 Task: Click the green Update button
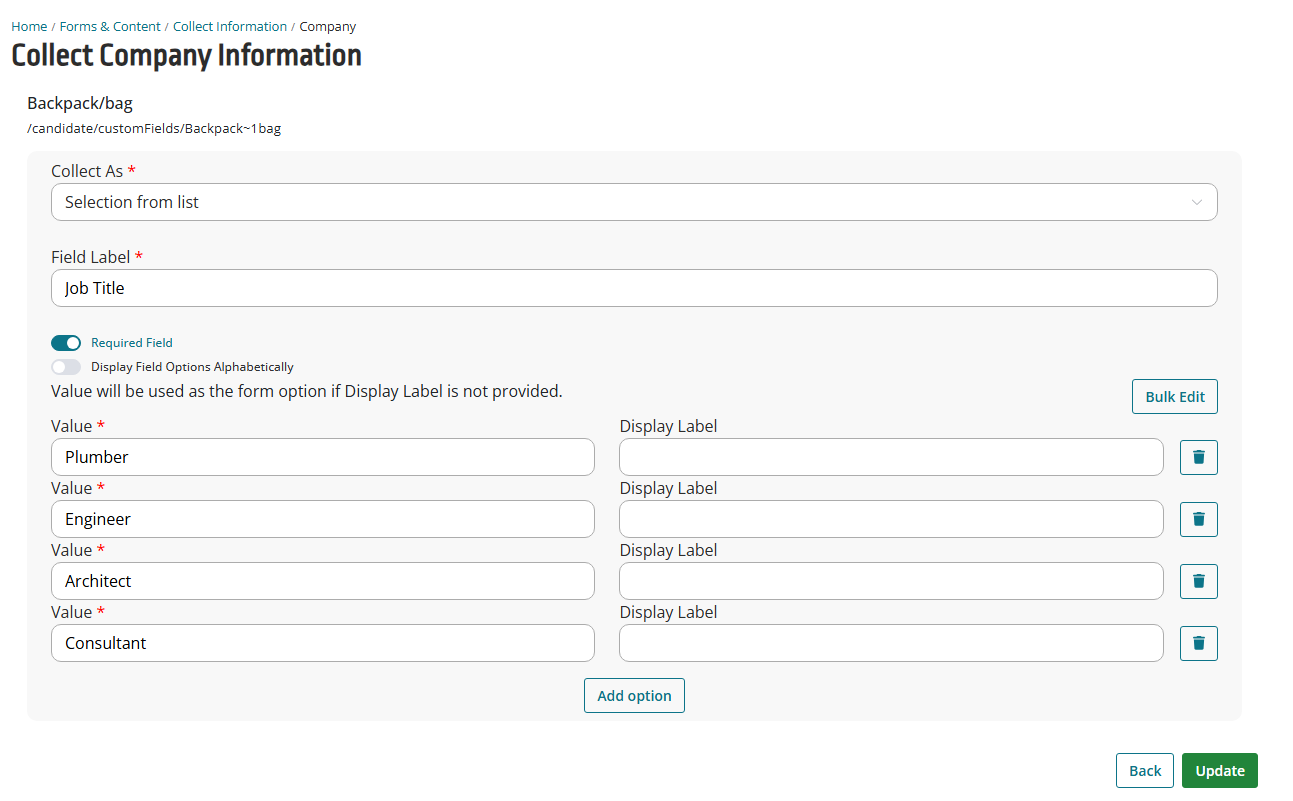[1220, 770]
